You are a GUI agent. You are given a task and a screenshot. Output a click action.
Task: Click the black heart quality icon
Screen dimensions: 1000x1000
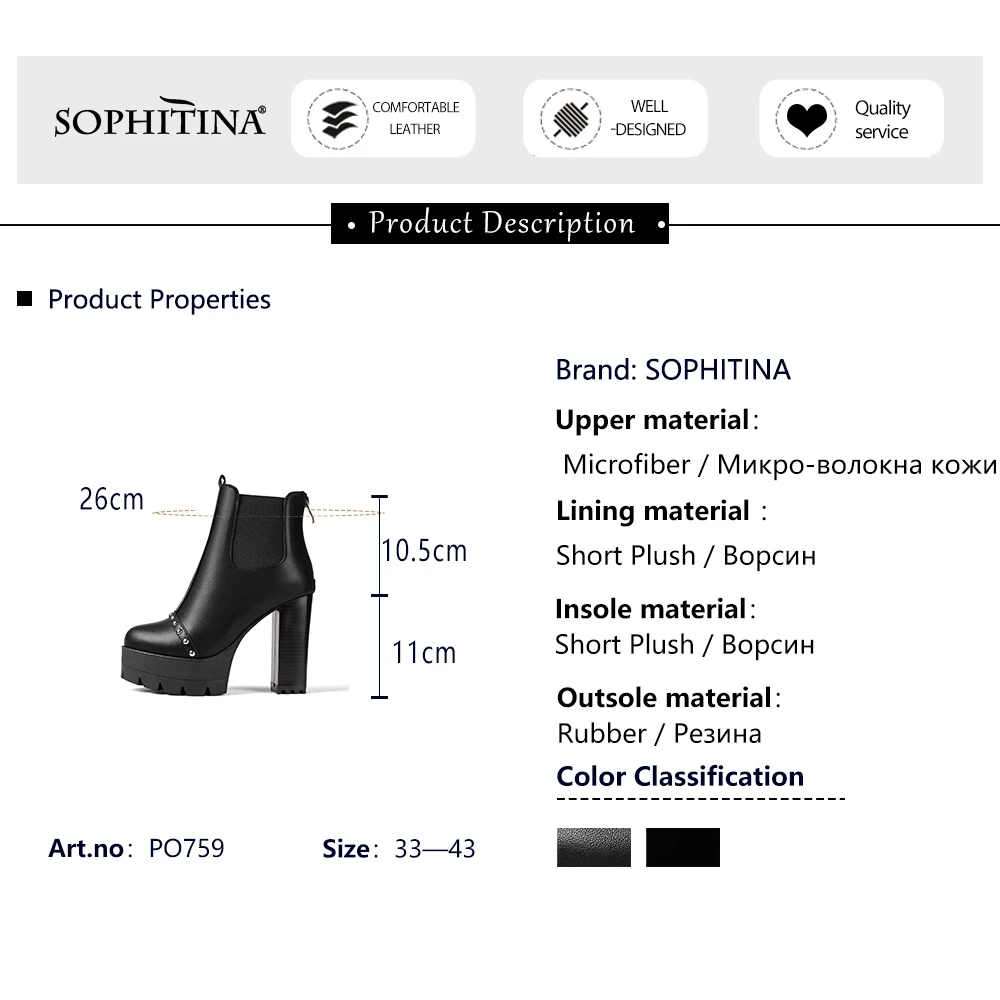pyautogui.click(x=804, y=119)
